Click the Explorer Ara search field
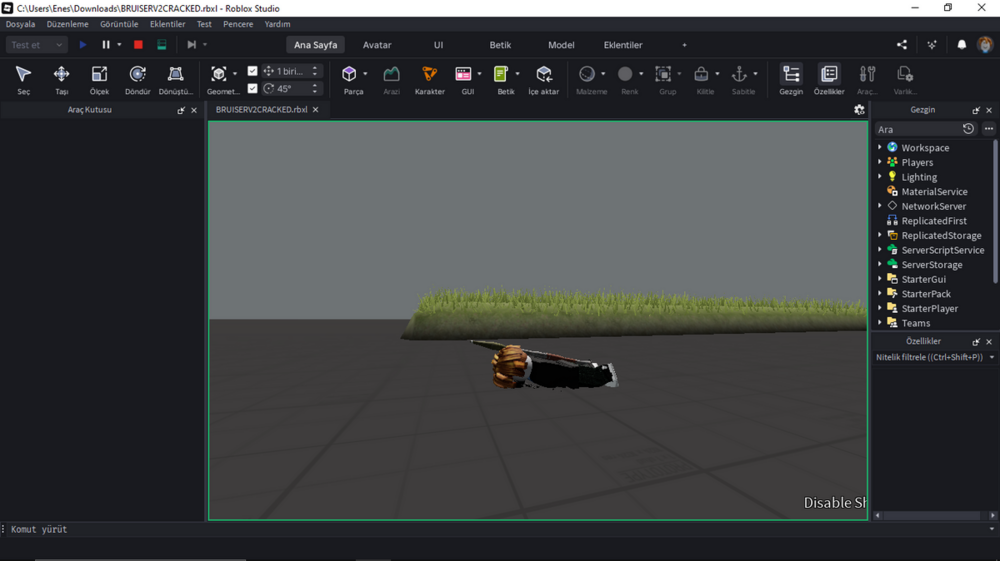1000x561 pixels. click(918, 129)
